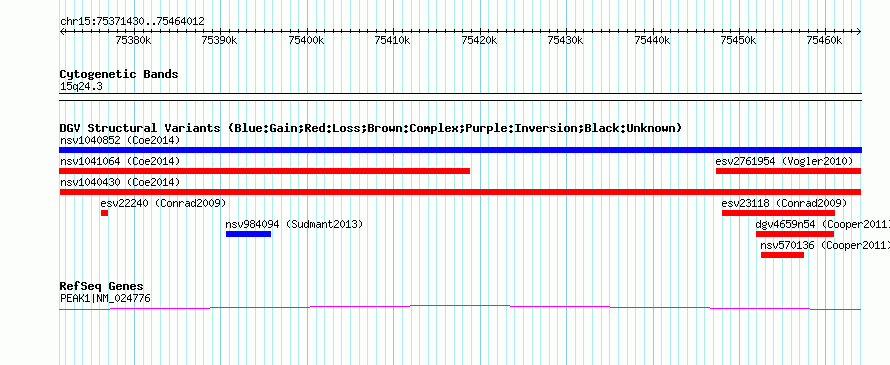Open the nsv570136 (Cooper2011) label
The height and width of the screenshot is (365, 890).
point(825,245)
